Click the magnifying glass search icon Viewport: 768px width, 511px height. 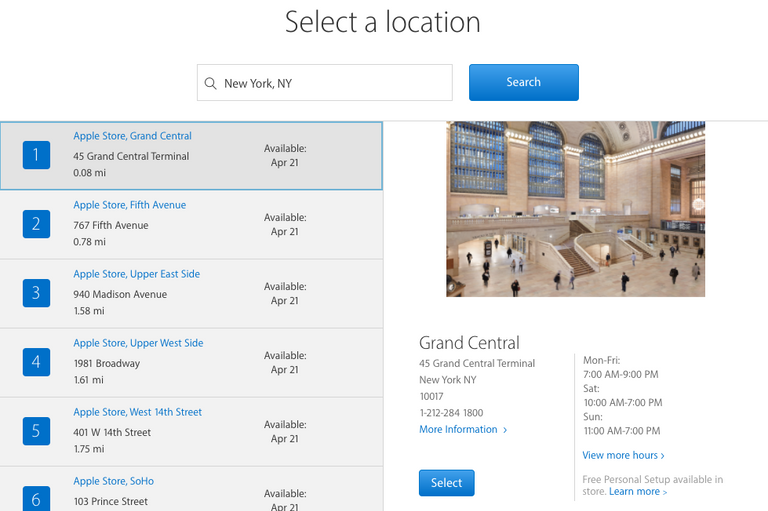click(210, 84)
